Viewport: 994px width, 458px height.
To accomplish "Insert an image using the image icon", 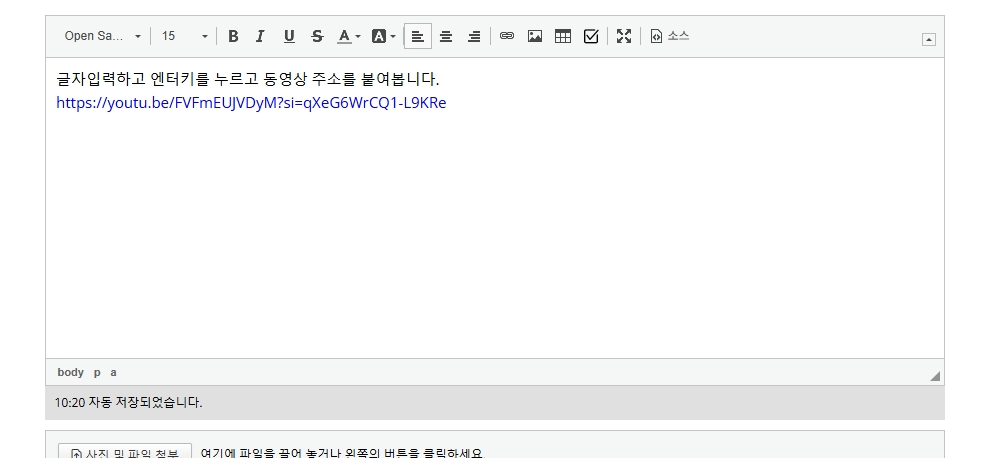I will 535,36.
